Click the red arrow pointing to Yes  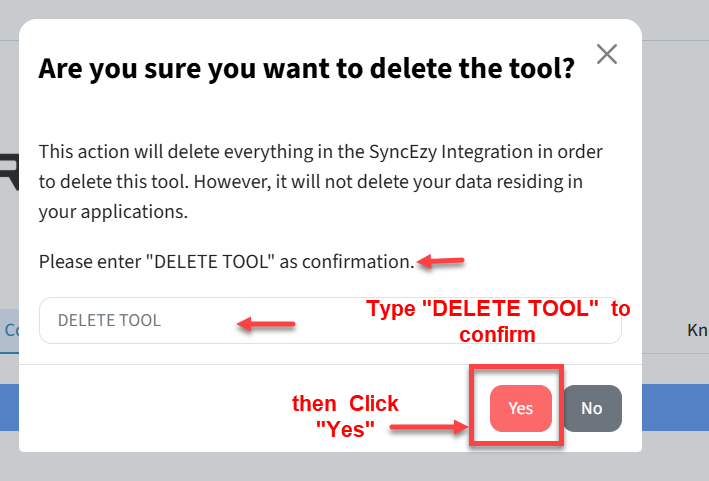(428, 427)
